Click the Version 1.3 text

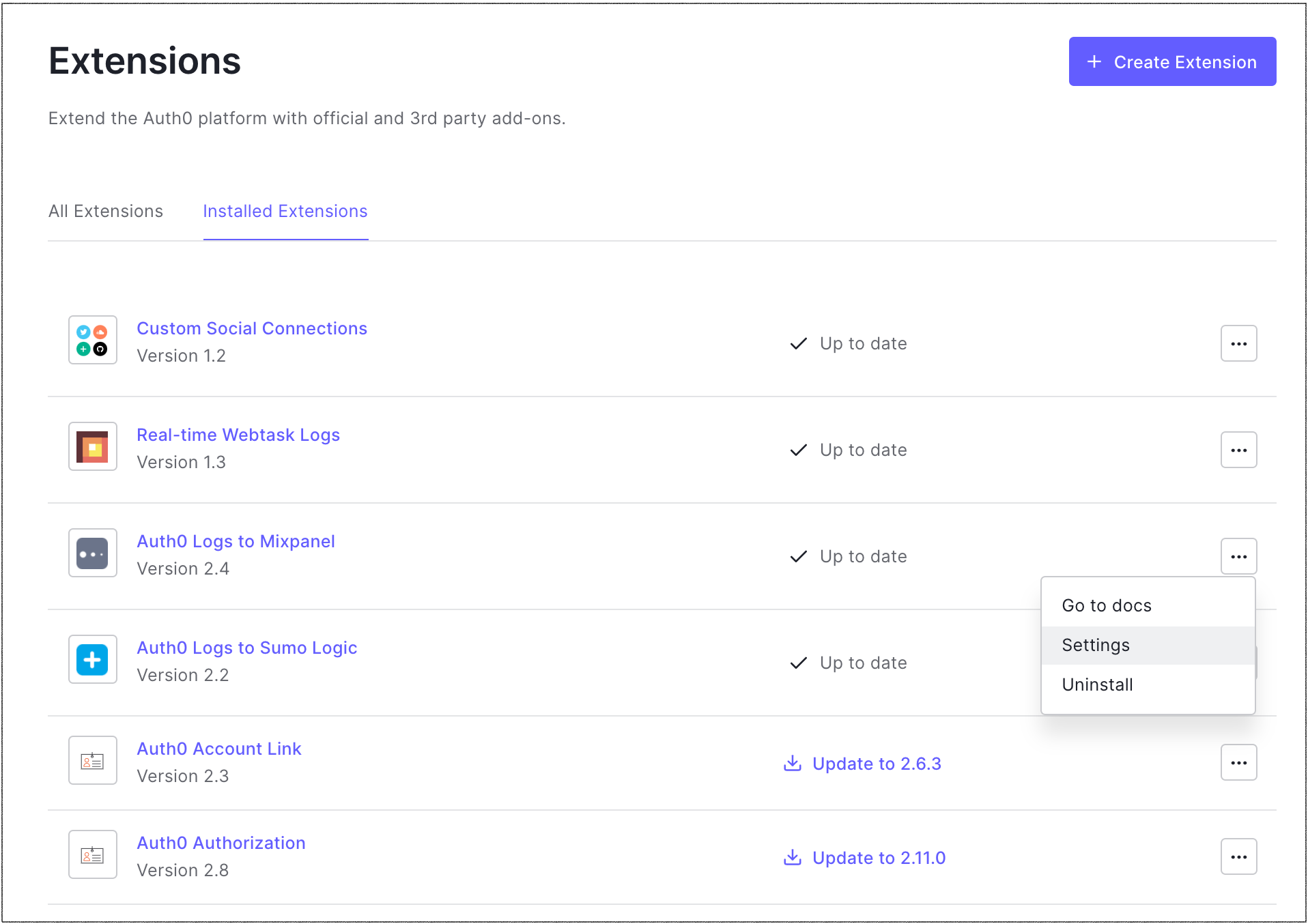click(x=181, y=462)
